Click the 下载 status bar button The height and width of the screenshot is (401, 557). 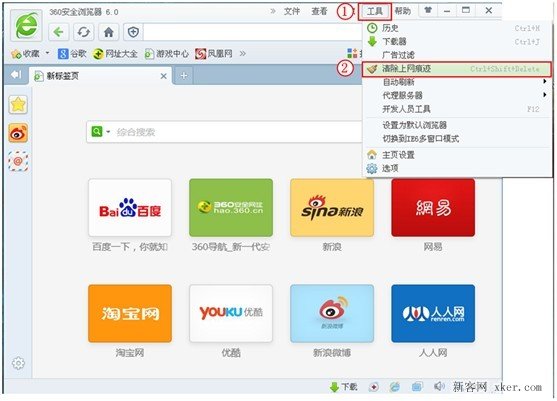344,386
